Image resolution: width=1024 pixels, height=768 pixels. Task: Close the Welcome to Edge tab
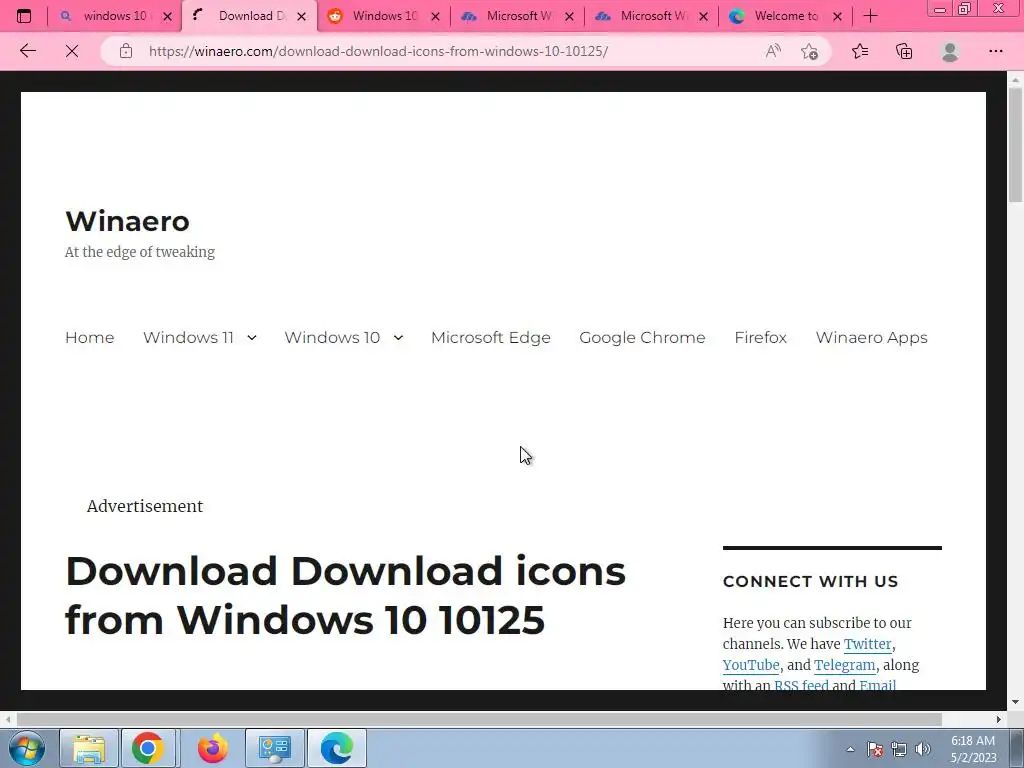click(x=837, y=16)
